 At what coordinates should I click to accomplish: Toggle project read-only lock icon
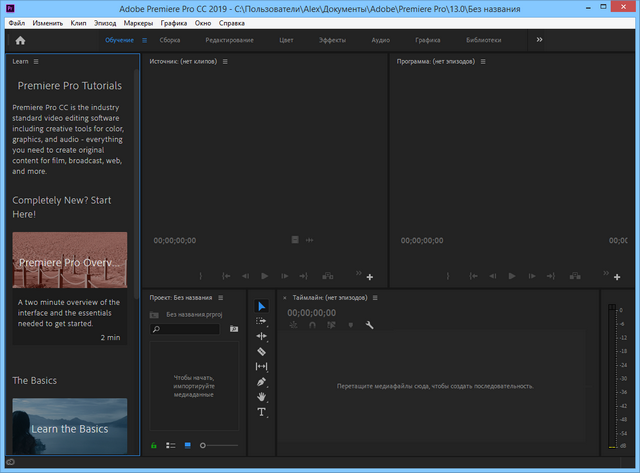[x=154, y=444]
